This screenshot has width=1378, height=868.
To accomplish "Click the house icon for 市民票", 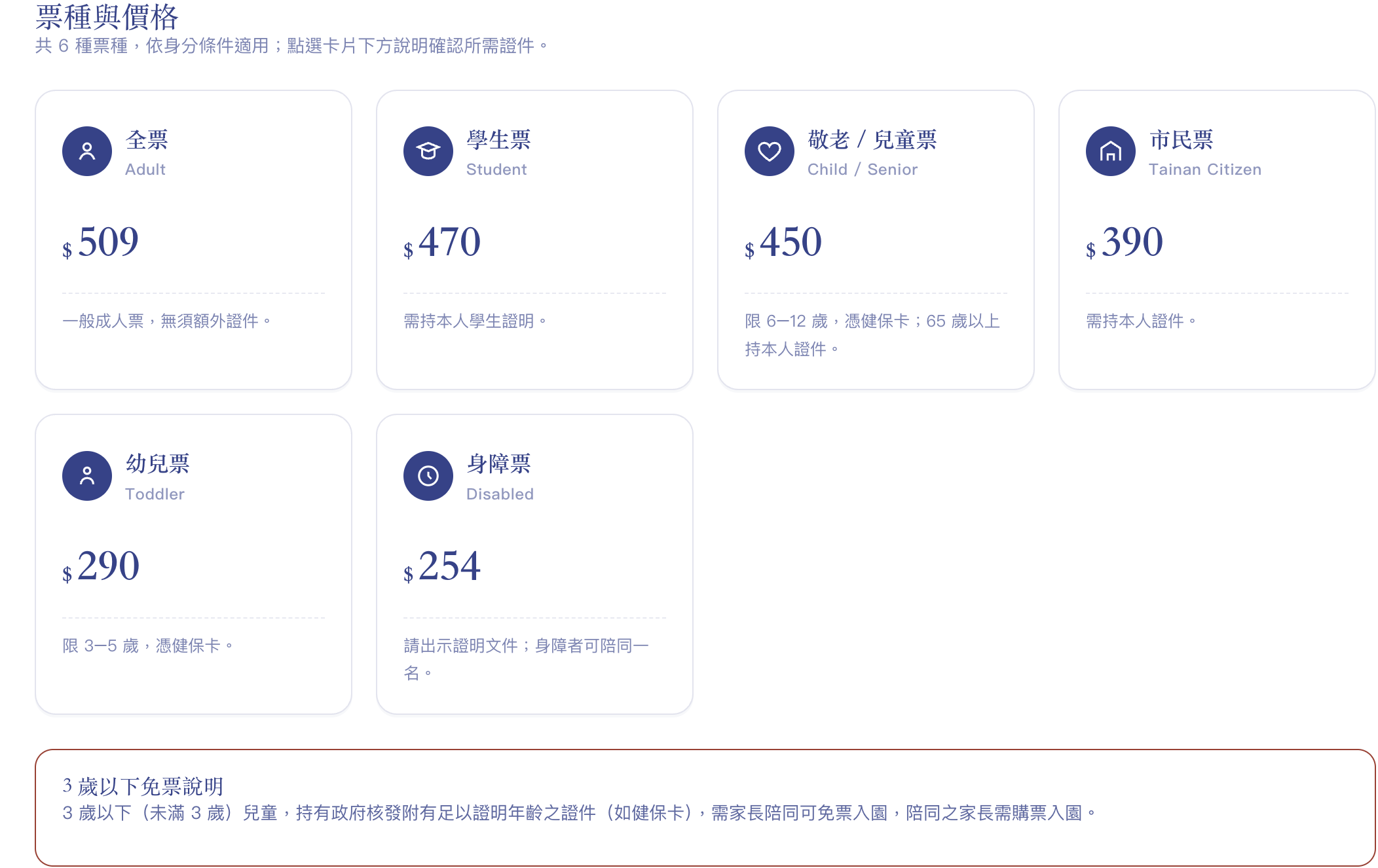I will [1111, 151].
